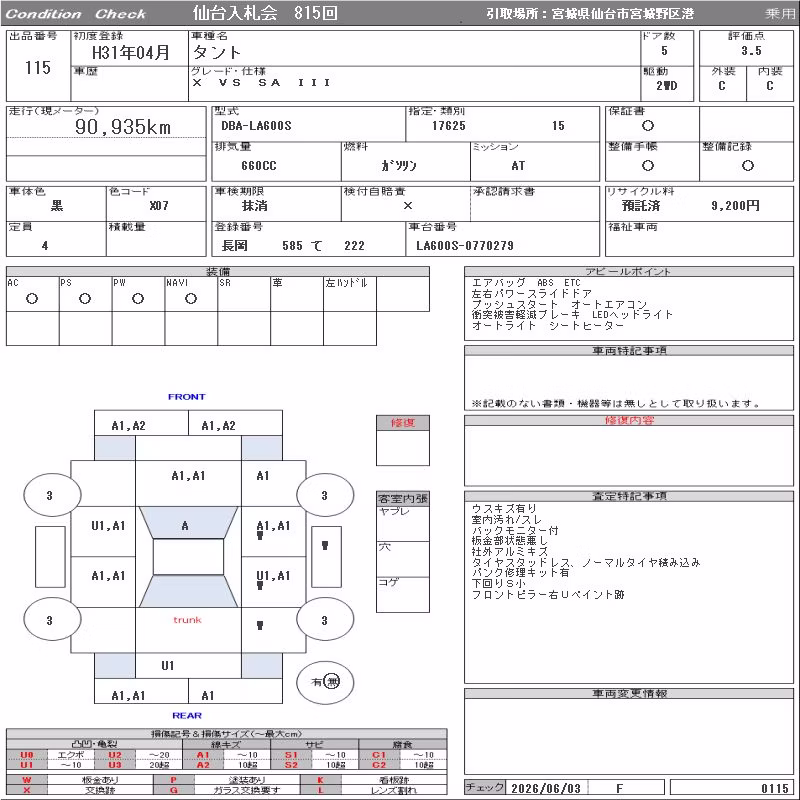Click the 客室内張 header

(x=403, y=498)
